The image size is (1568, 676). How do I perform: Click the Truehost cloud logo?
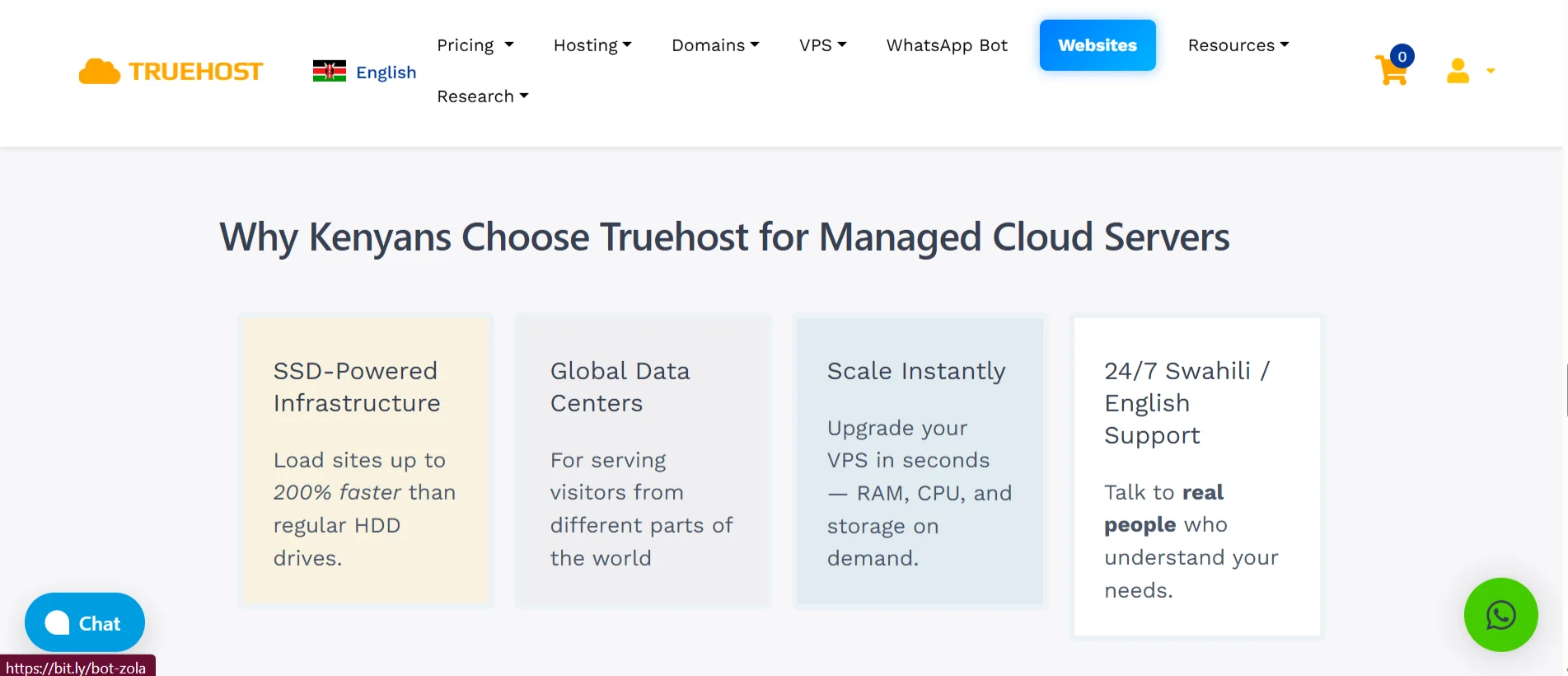[171, 72]
